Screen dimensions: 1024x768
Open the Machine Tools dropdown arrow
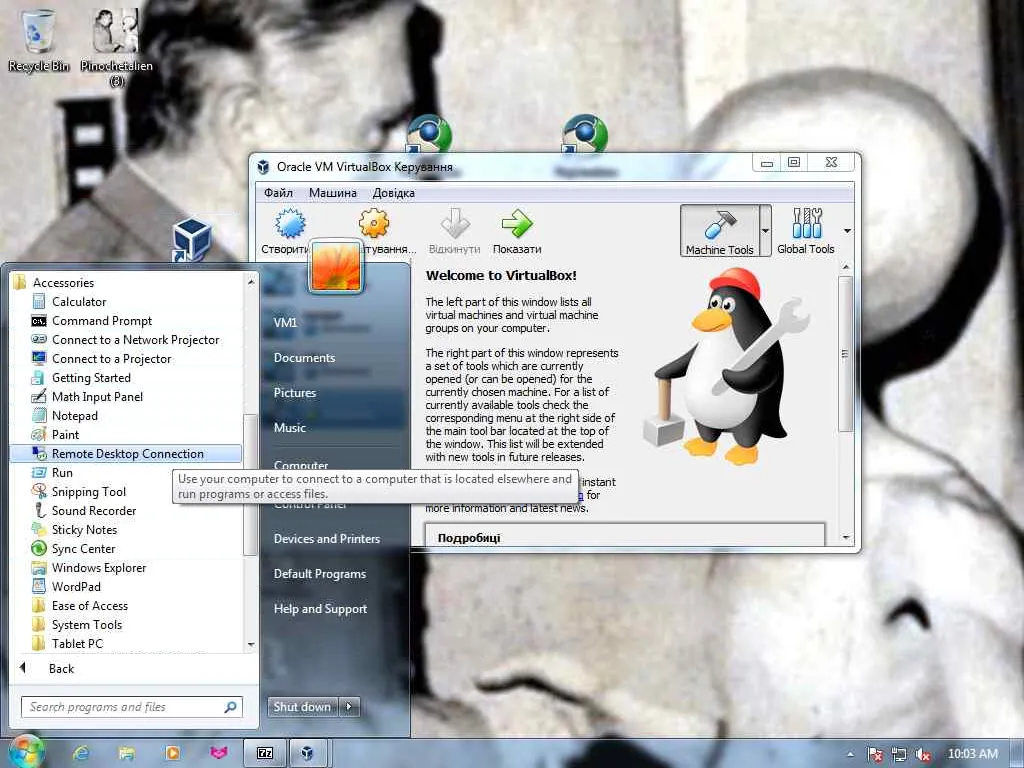click(765, 231)
